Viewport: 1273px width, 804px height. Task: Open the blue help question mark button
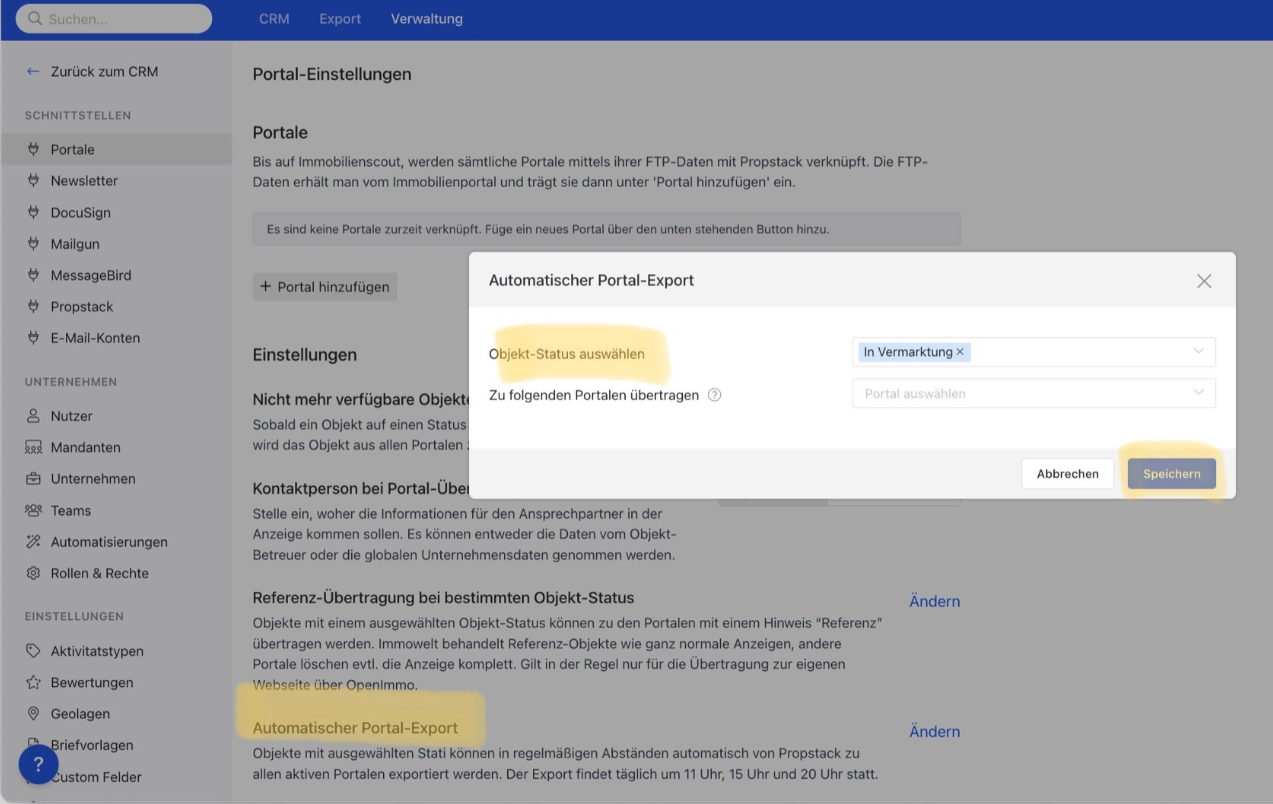pos(38,764)
